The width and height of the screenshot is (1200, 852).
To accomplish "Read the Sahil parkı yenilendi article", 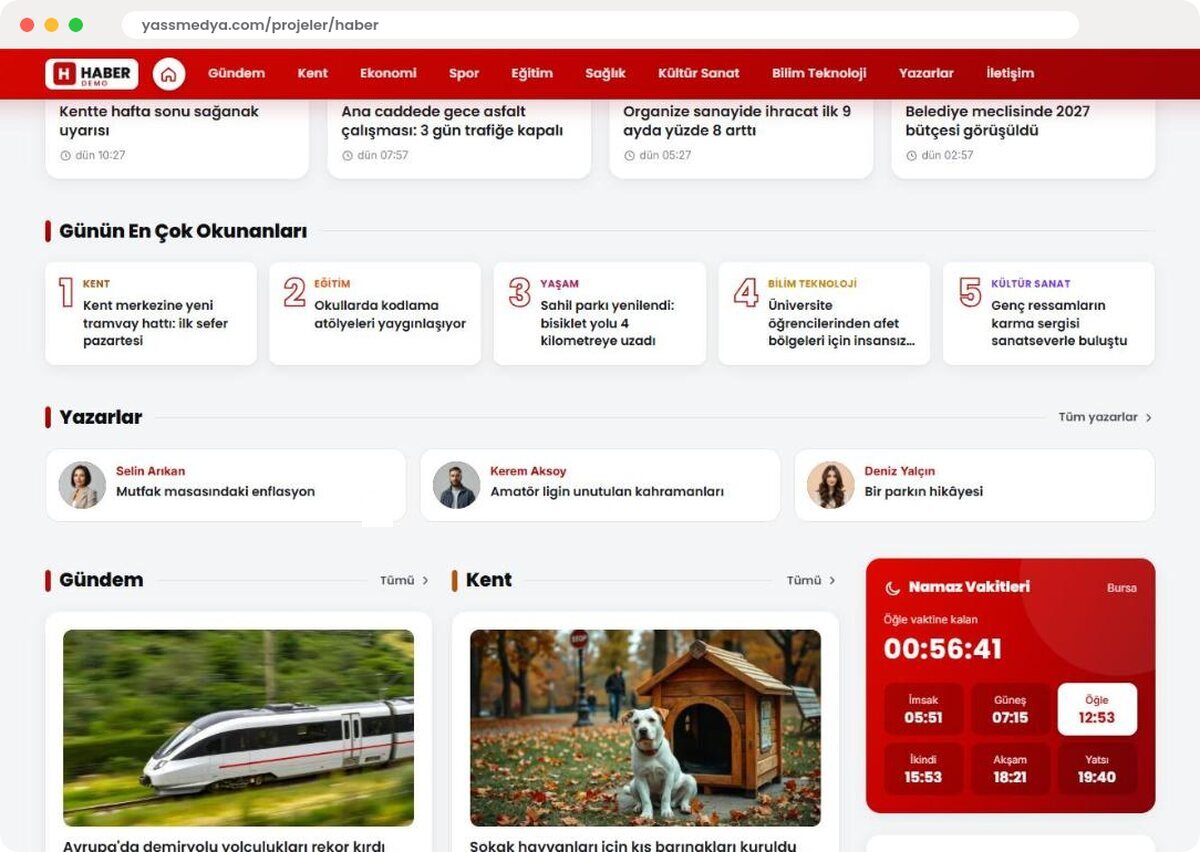I will coord(600,314).
